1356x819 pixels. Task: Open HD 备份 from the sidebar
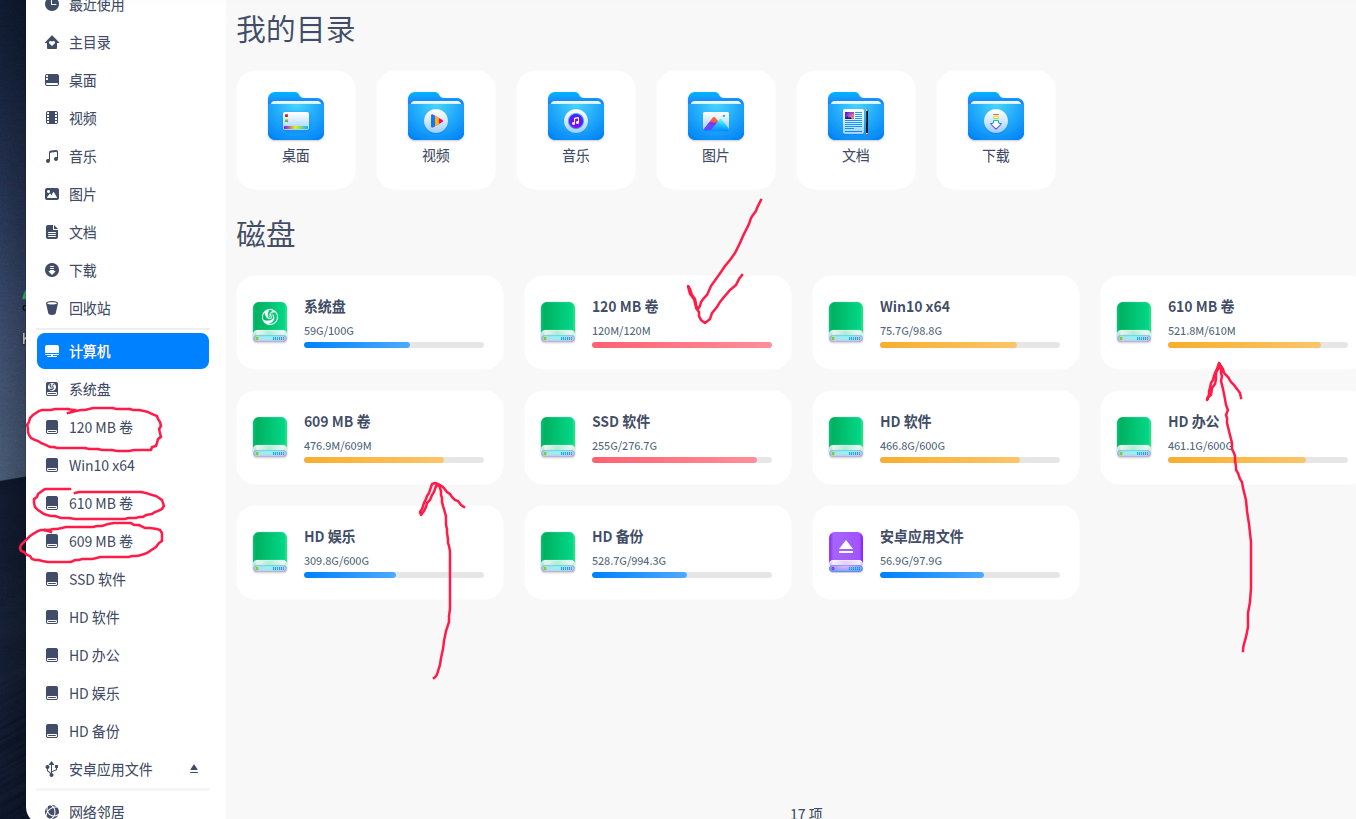click(123, 731)
